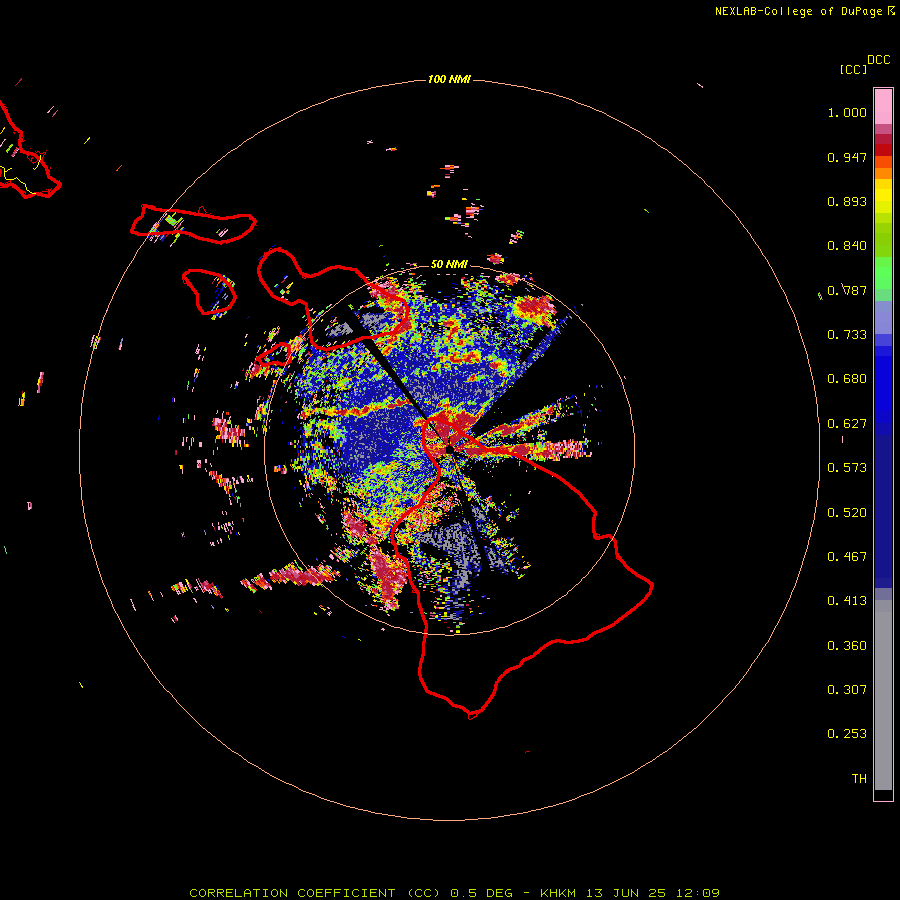Click the 0.680 legend value

(x=847, y=379)
